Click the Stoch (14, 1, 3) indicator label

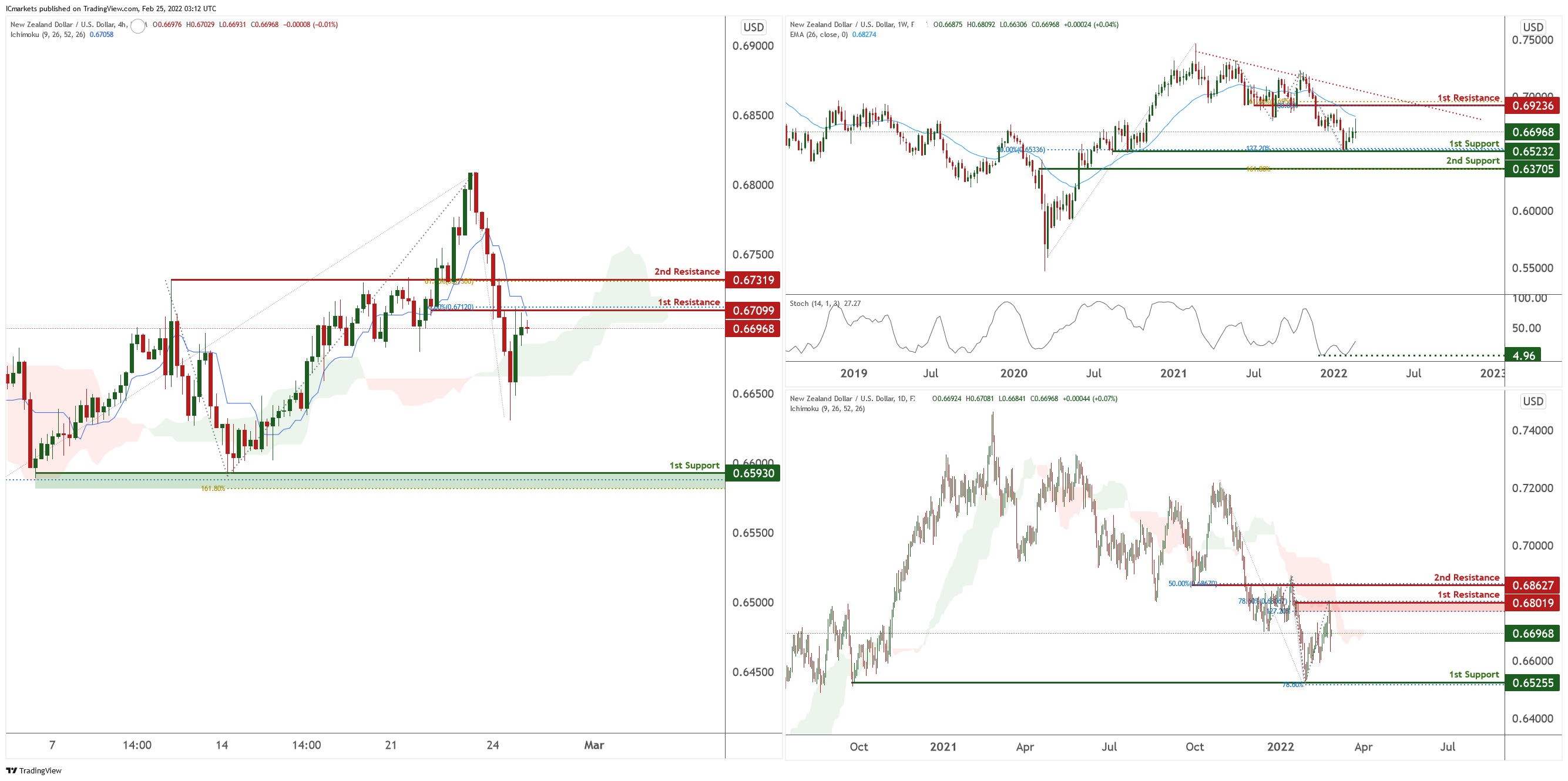tap(814, 303)
